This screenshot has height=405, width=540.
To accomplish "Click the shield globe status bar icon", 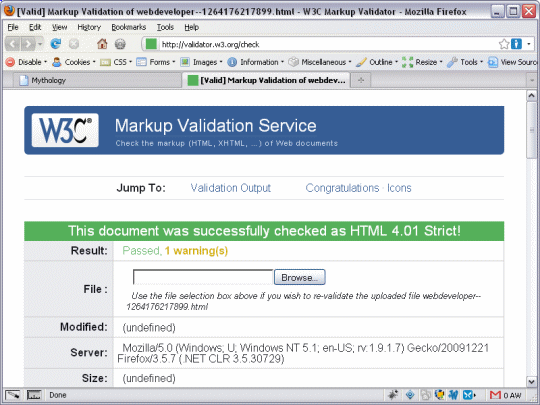I will [439, 395].
